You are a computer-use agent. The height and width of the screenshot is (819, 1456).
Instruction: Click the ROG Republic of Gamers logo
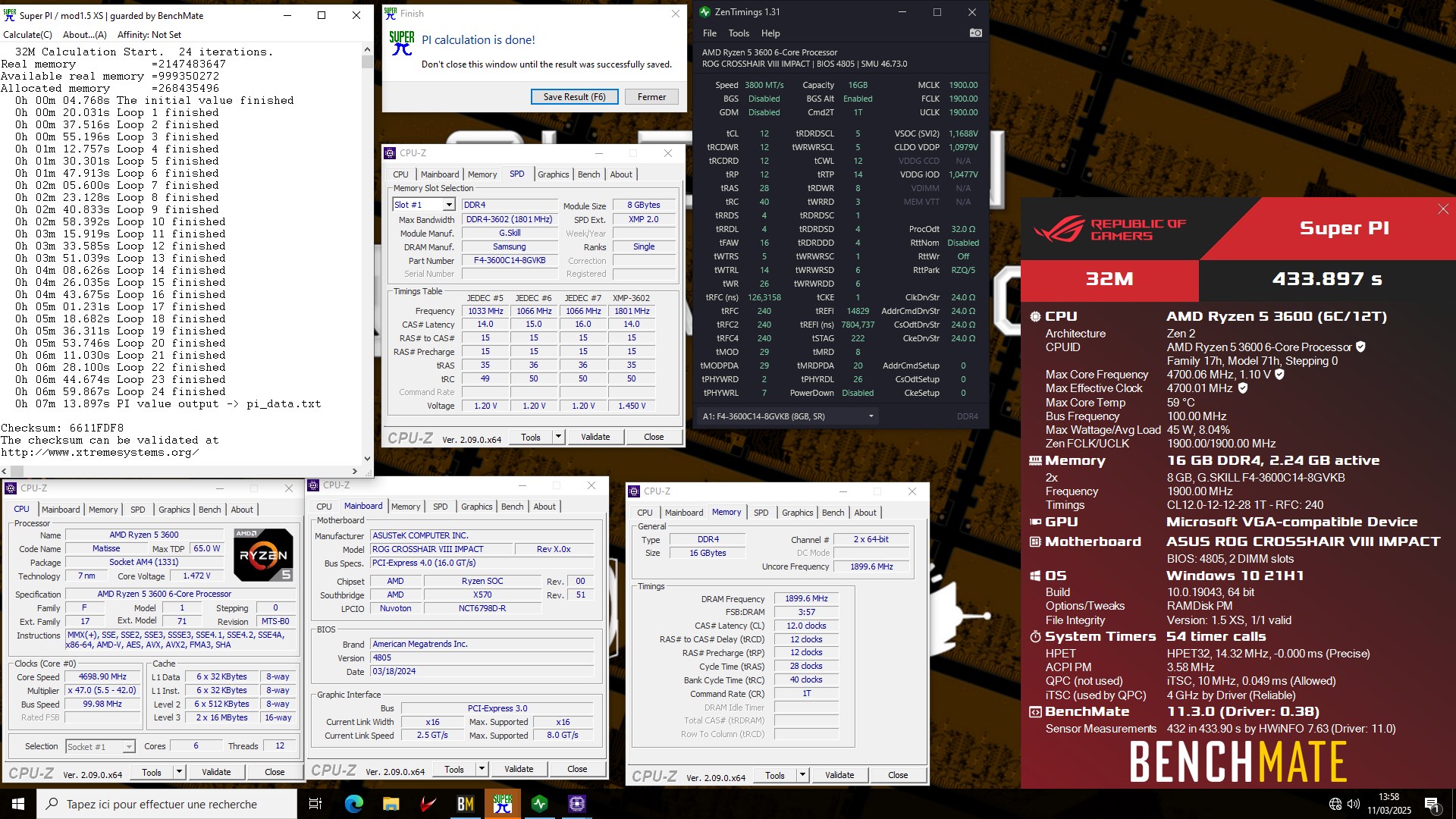(1109, 228)
